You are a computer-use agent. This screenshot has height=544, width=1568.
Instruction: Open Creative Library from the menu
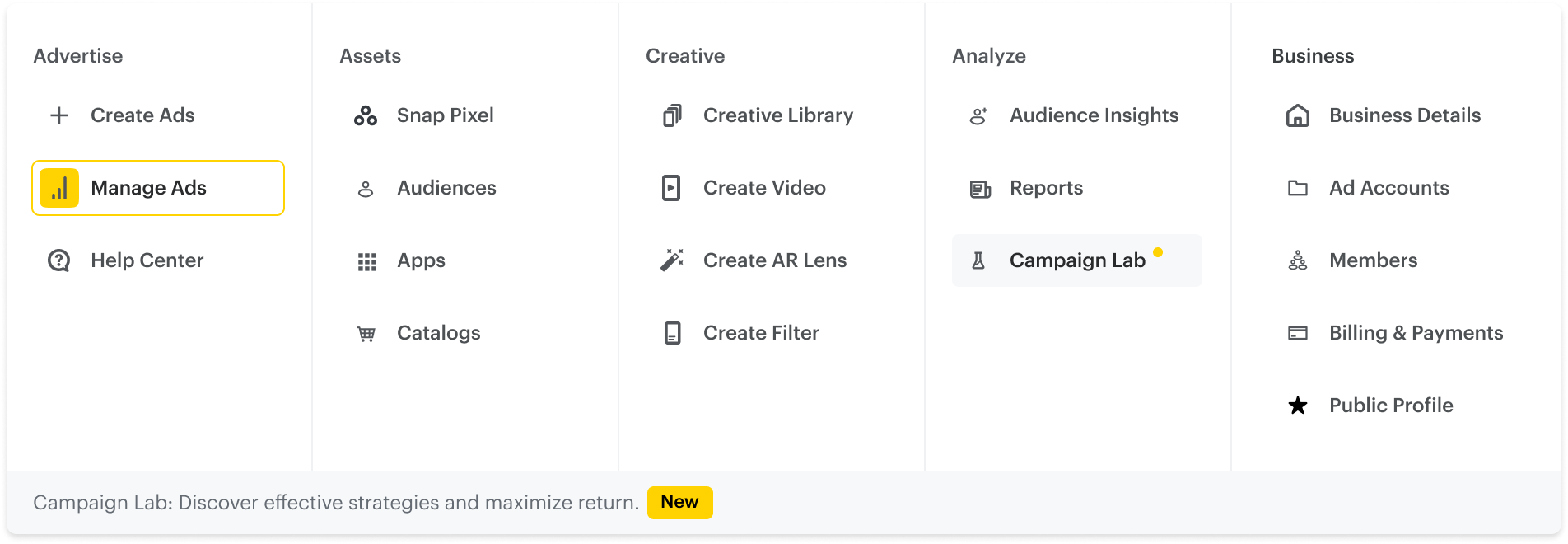point(777,115)
